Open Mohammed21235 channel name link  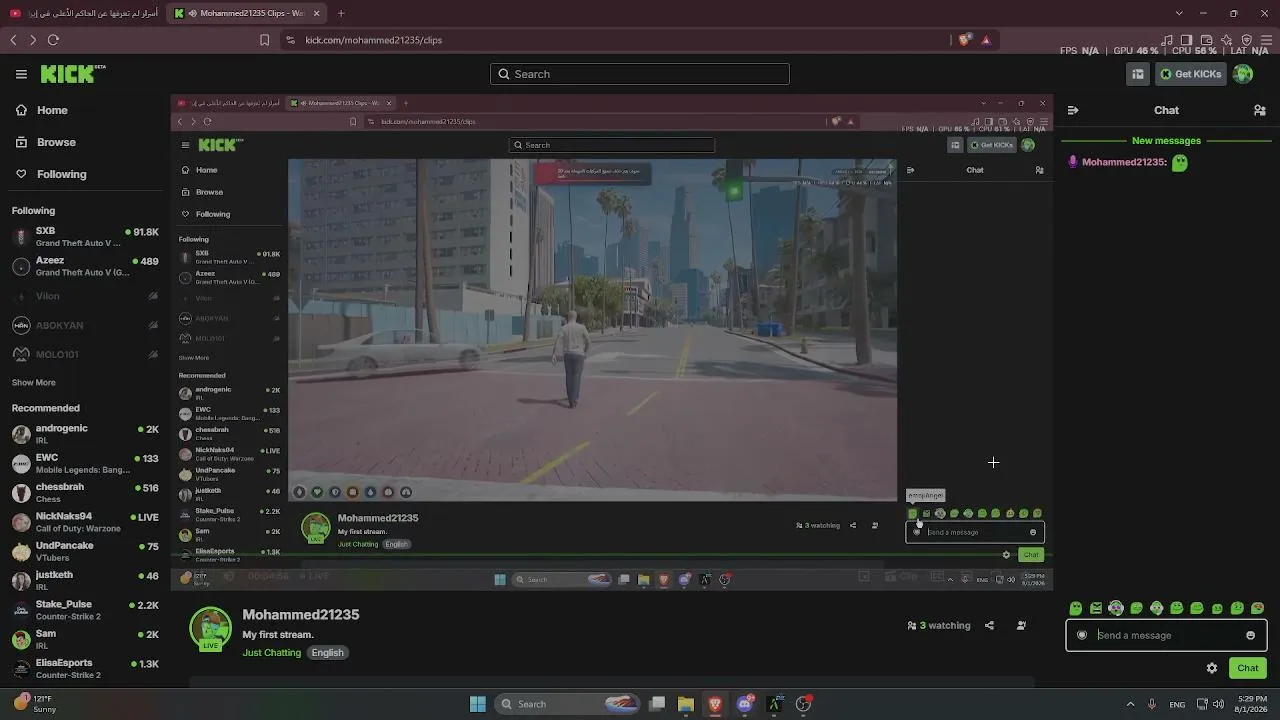(x=301, y=615)
